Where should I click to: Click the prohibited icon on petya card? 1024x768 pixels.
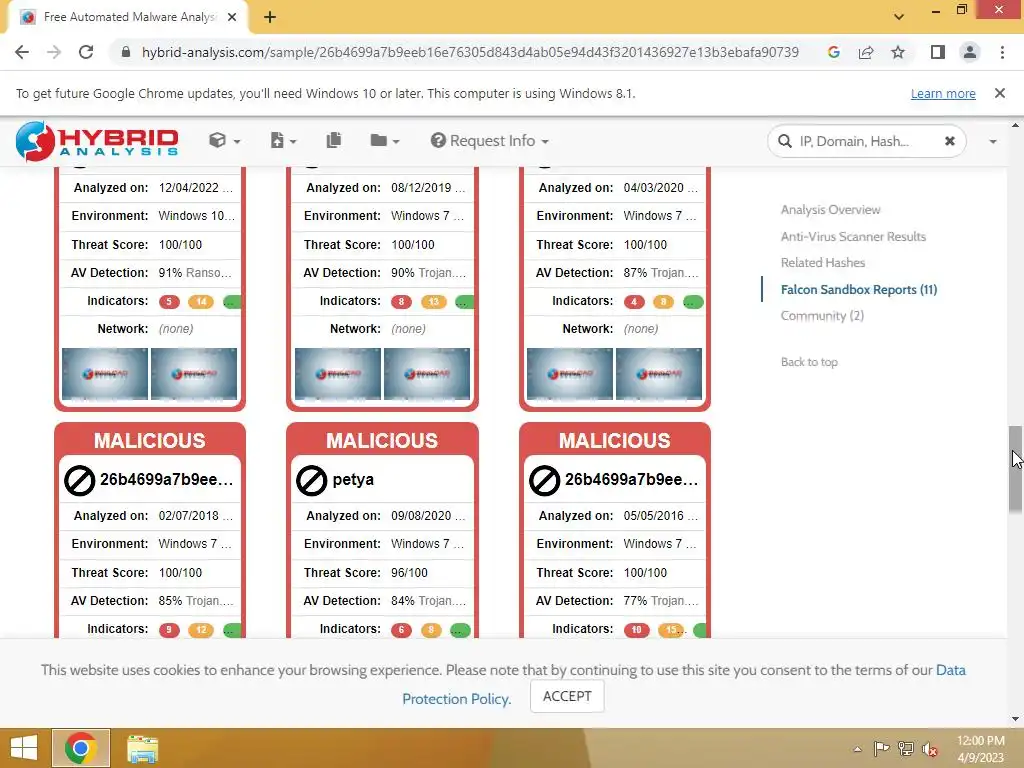312,481
